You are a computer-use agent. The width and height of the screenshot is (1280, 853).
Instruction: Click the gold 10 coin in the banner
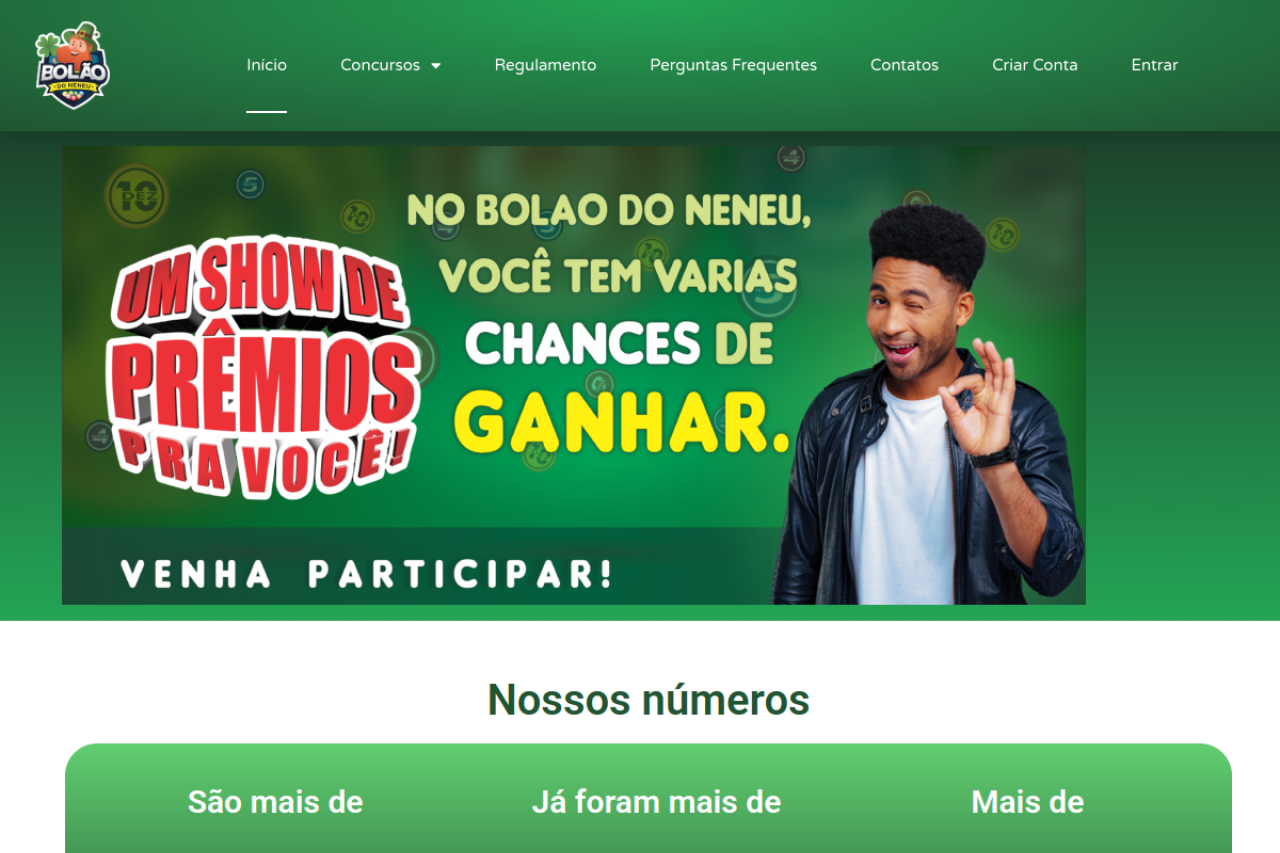point(135,196)
